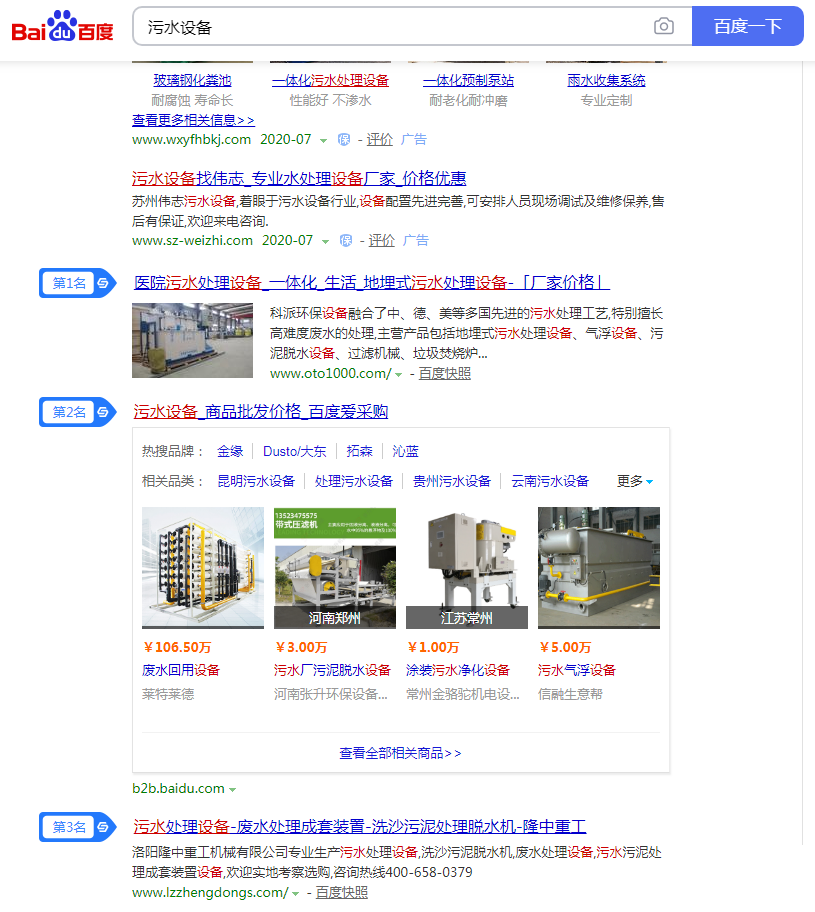Open 污水厂污泥脱水设备 product link
815x912 pixels.
click(x=332, y=671)
